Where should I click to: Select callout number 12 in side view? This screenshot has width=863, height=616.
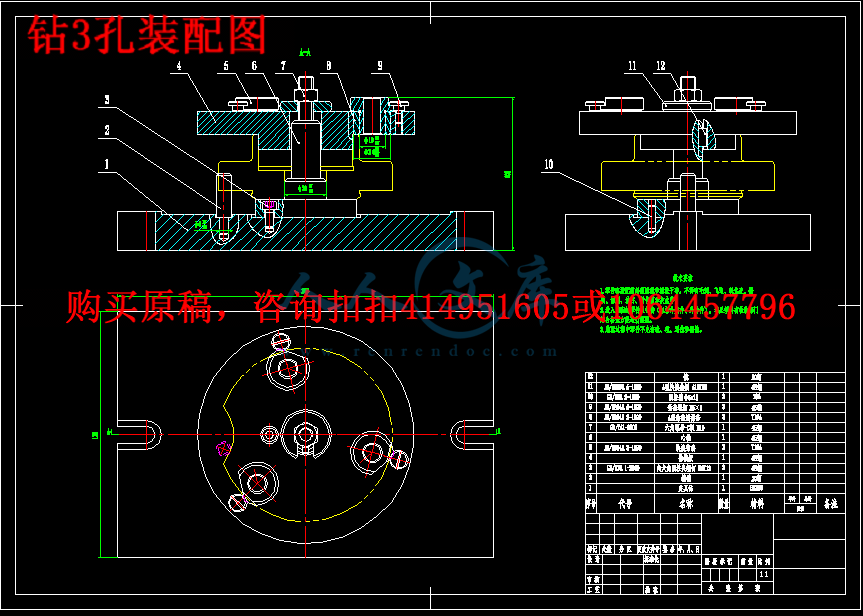[x=660, y=67]
